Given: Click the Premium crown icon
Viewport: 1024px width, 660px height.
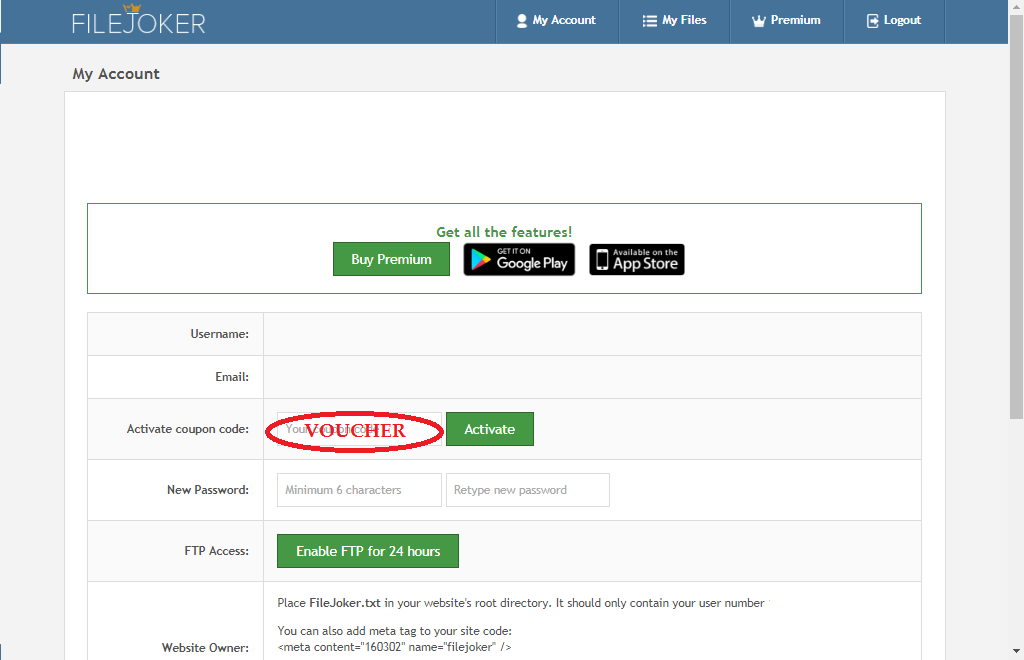Looking at the screenshot, I should 758,21.
